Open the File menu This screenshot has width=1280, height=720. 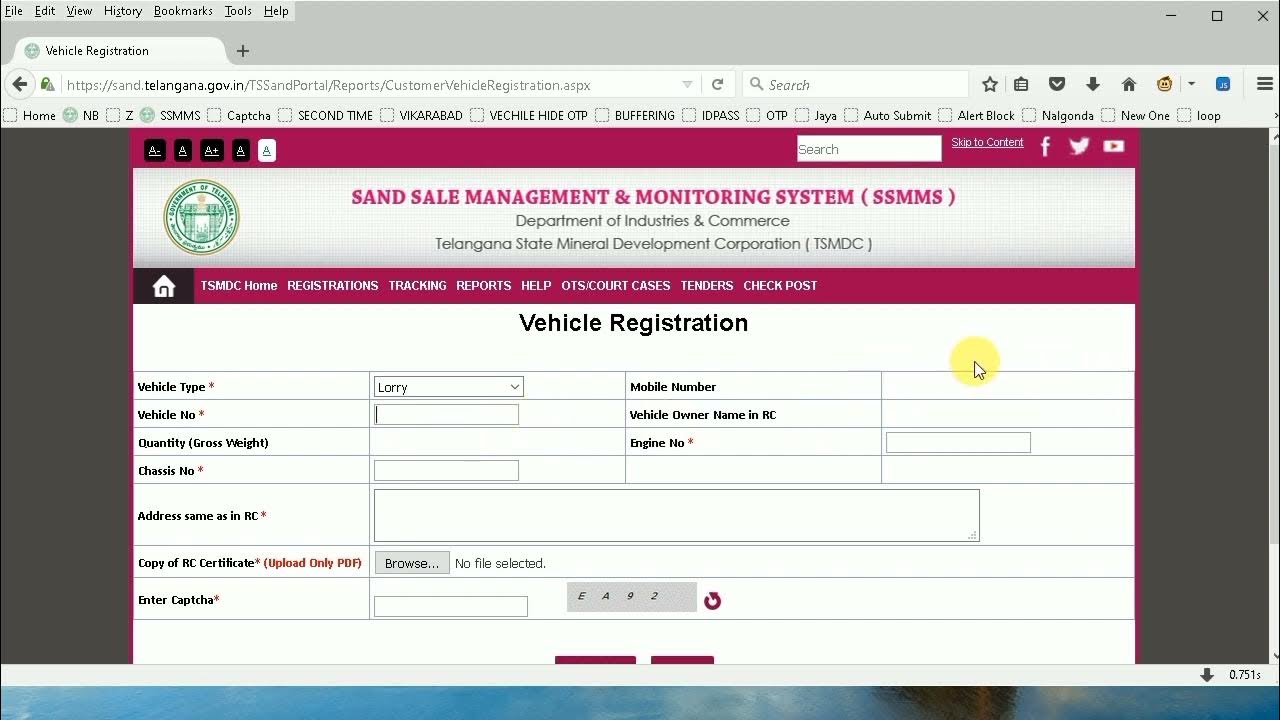tap(13, 11)
